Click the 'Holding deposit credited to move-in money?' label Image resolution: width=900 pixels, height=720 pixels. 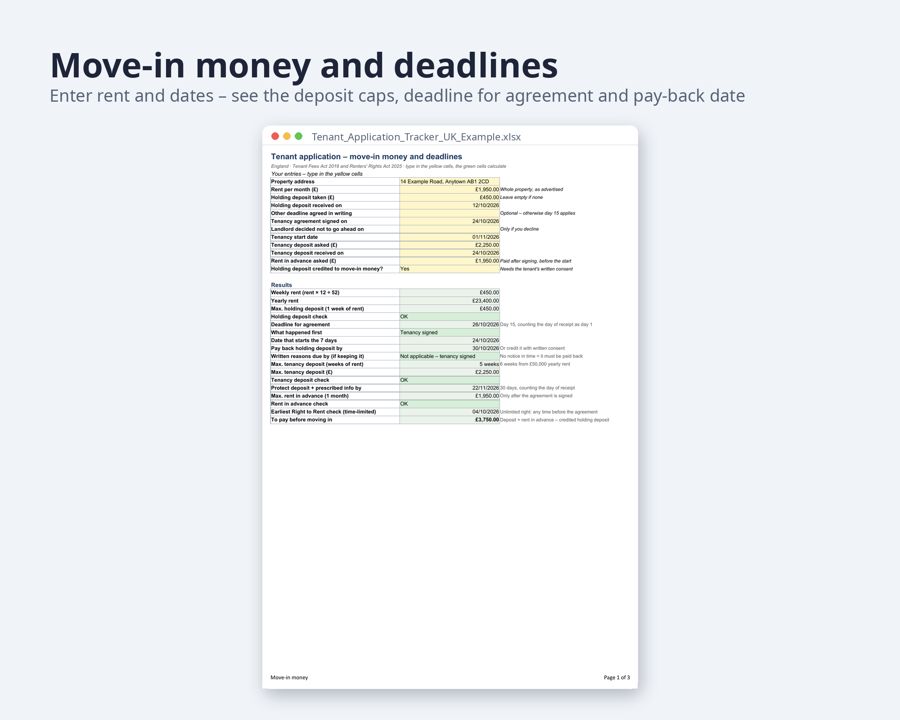tap(327, 269)
